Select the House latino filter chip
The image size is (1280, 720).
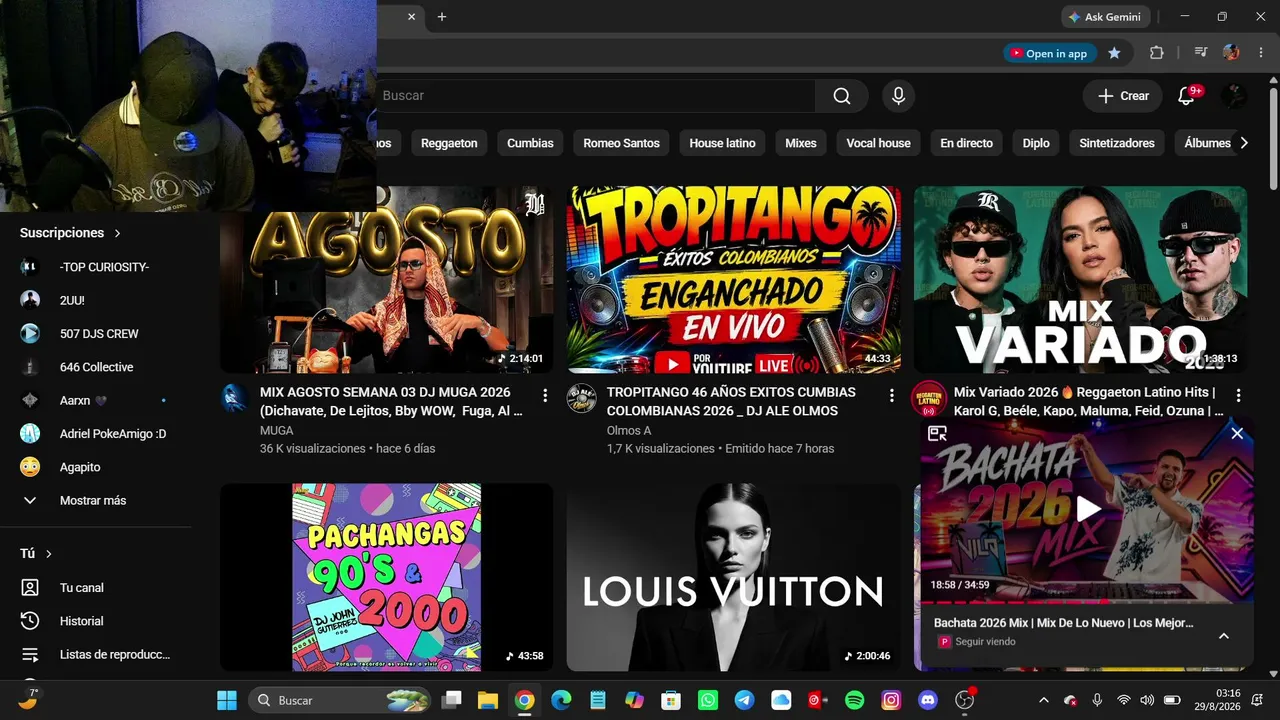pos(722,143)
